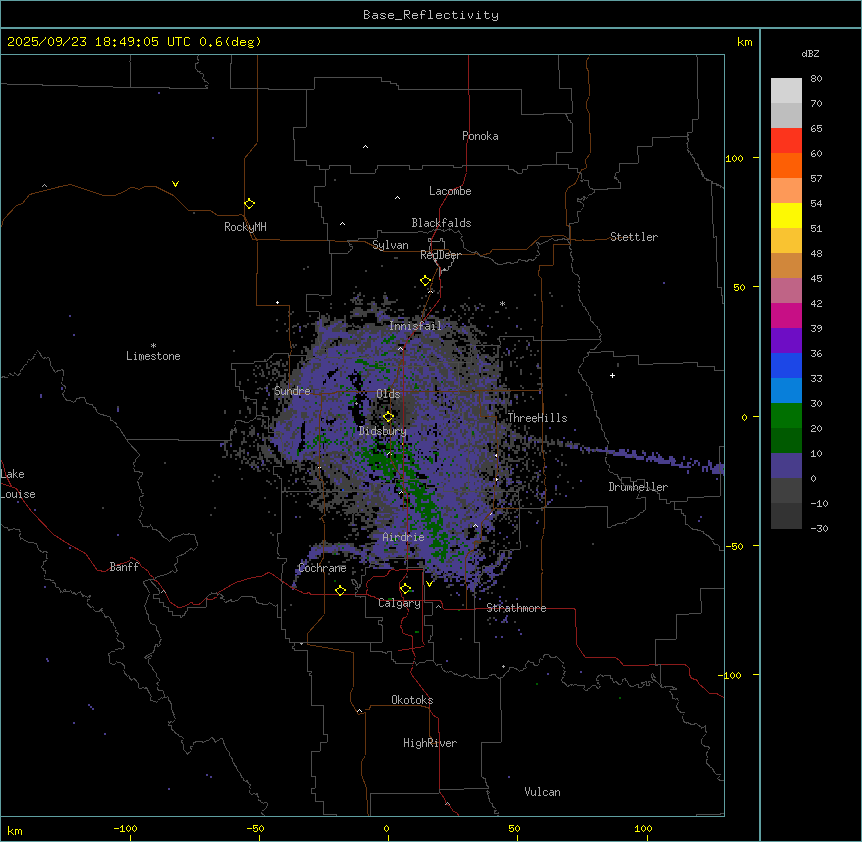
Task: Pick the red swatch in dBZ legend
Action: (x=786, y=140)
